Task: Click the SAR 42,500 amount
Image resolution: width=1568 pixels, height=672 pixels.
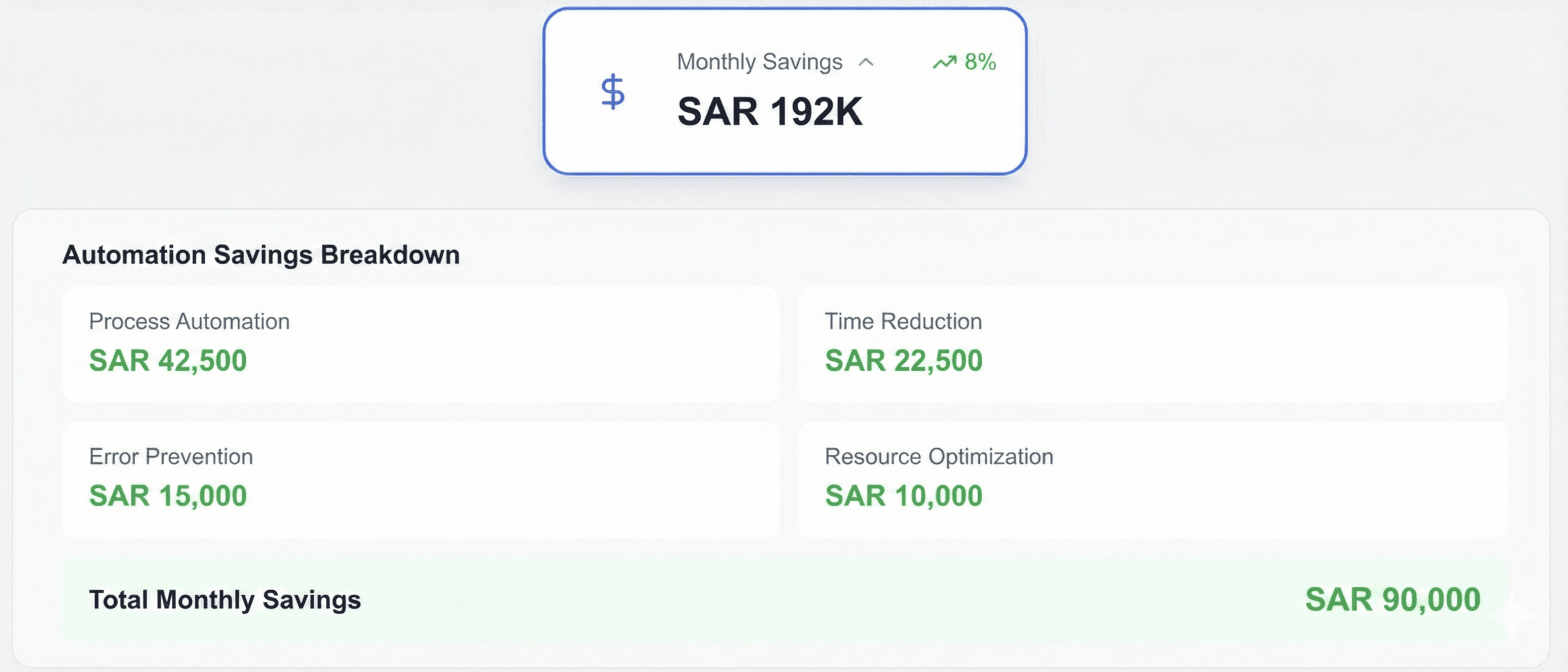Action: click(168, 360)
